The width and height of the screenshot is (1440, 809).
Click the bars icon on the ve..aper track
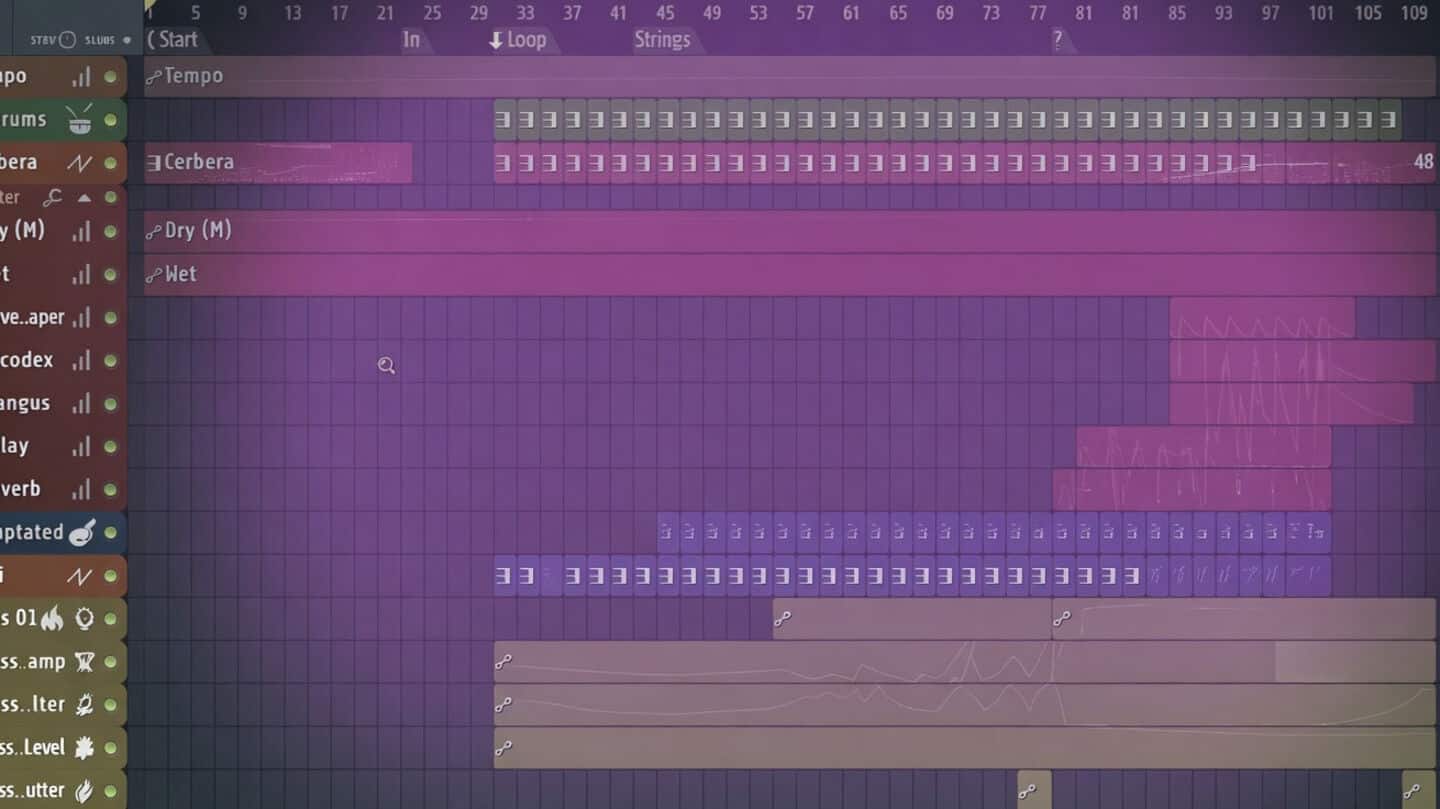(81, 318)
